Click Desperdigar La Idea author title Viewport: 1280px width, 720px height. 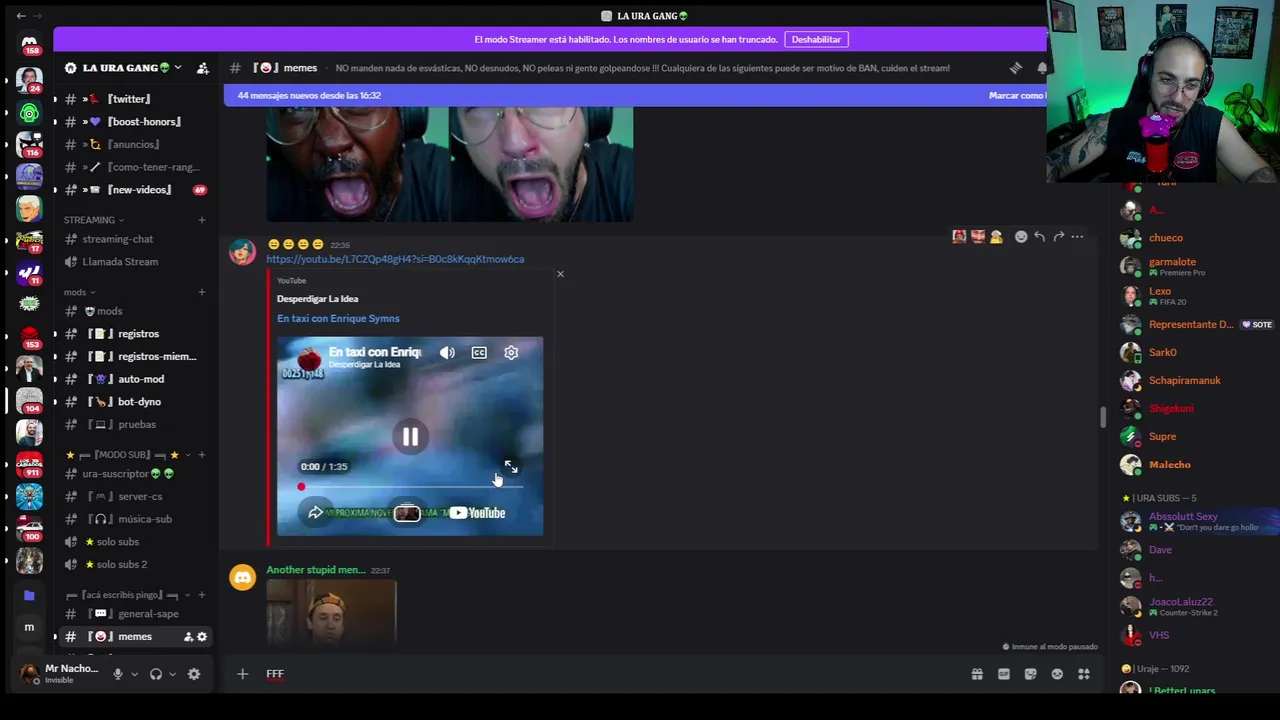pos(317,299)
